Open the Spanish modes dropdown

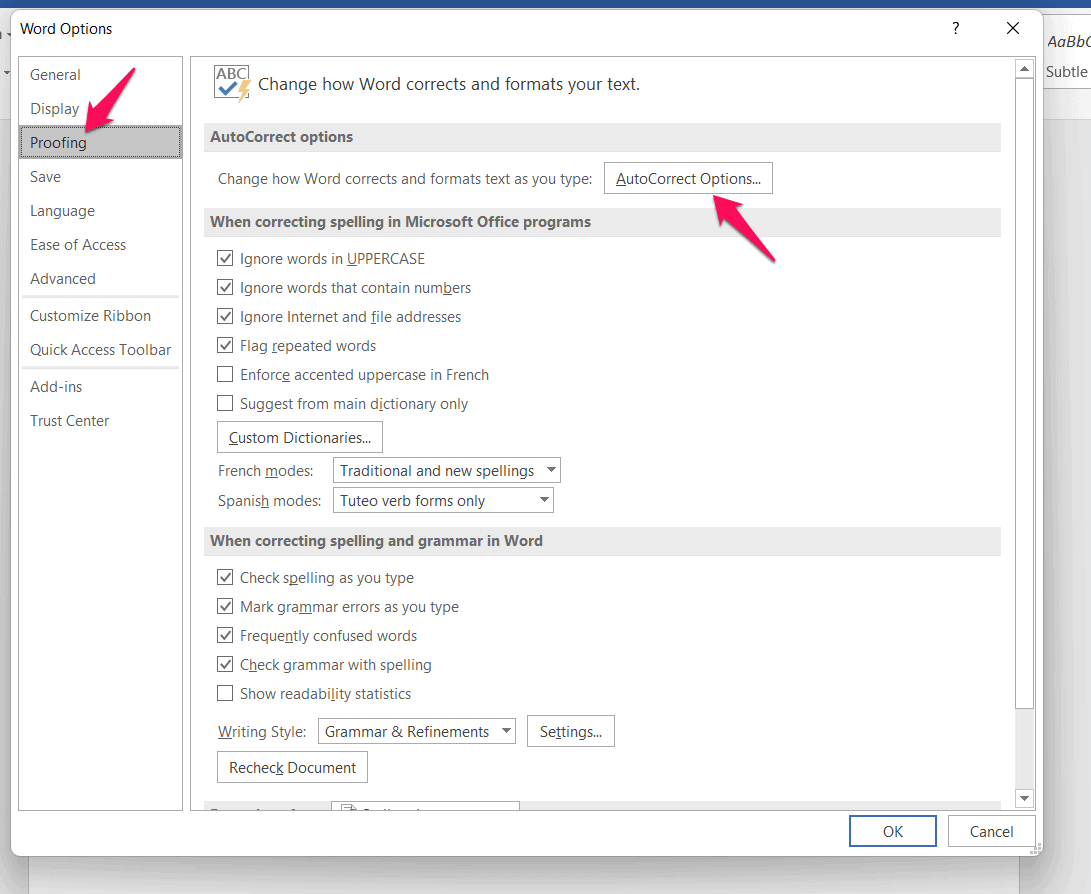pos(443,501)
